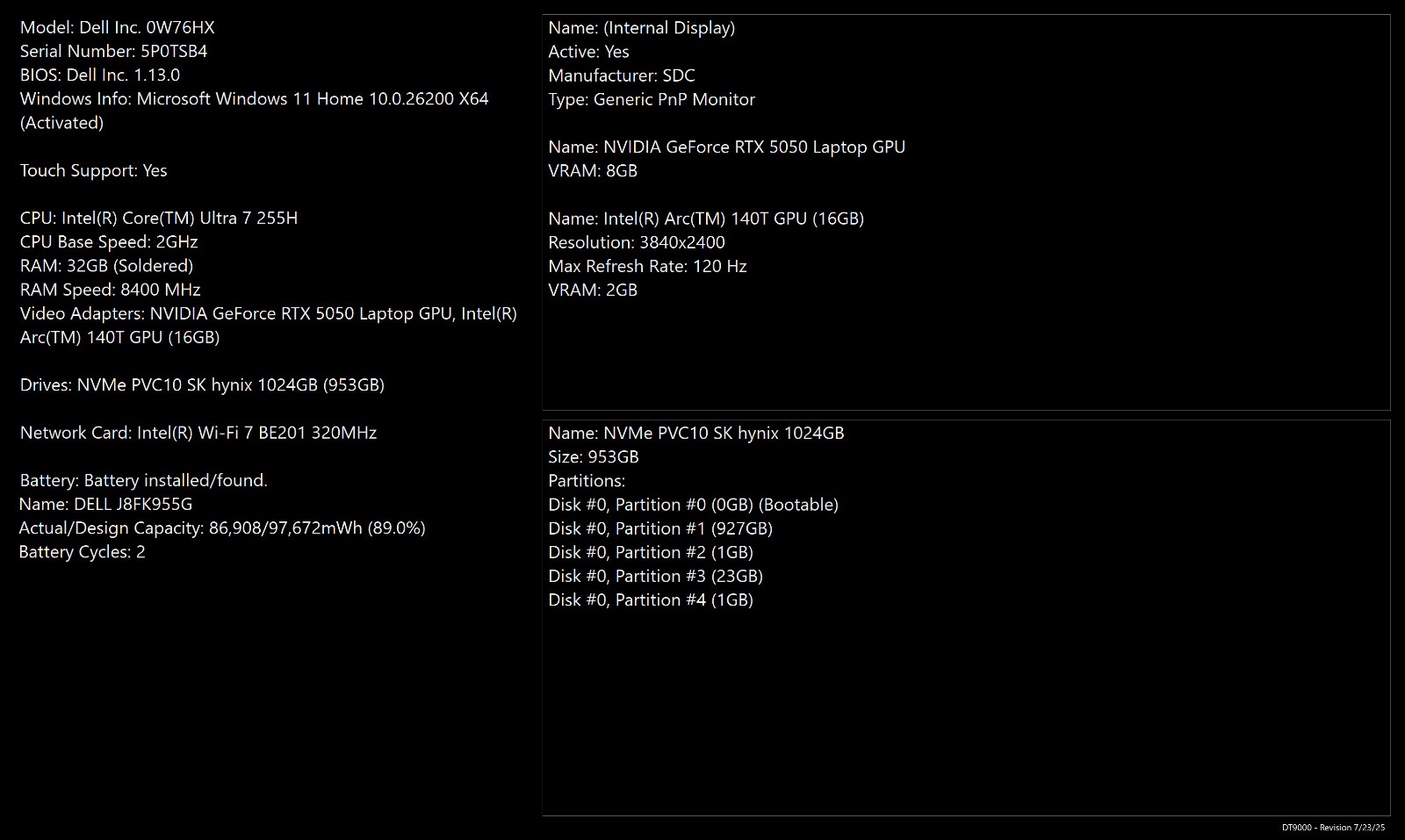
Task: Click the DT9000 revision label
Action: coord(1333,828)
